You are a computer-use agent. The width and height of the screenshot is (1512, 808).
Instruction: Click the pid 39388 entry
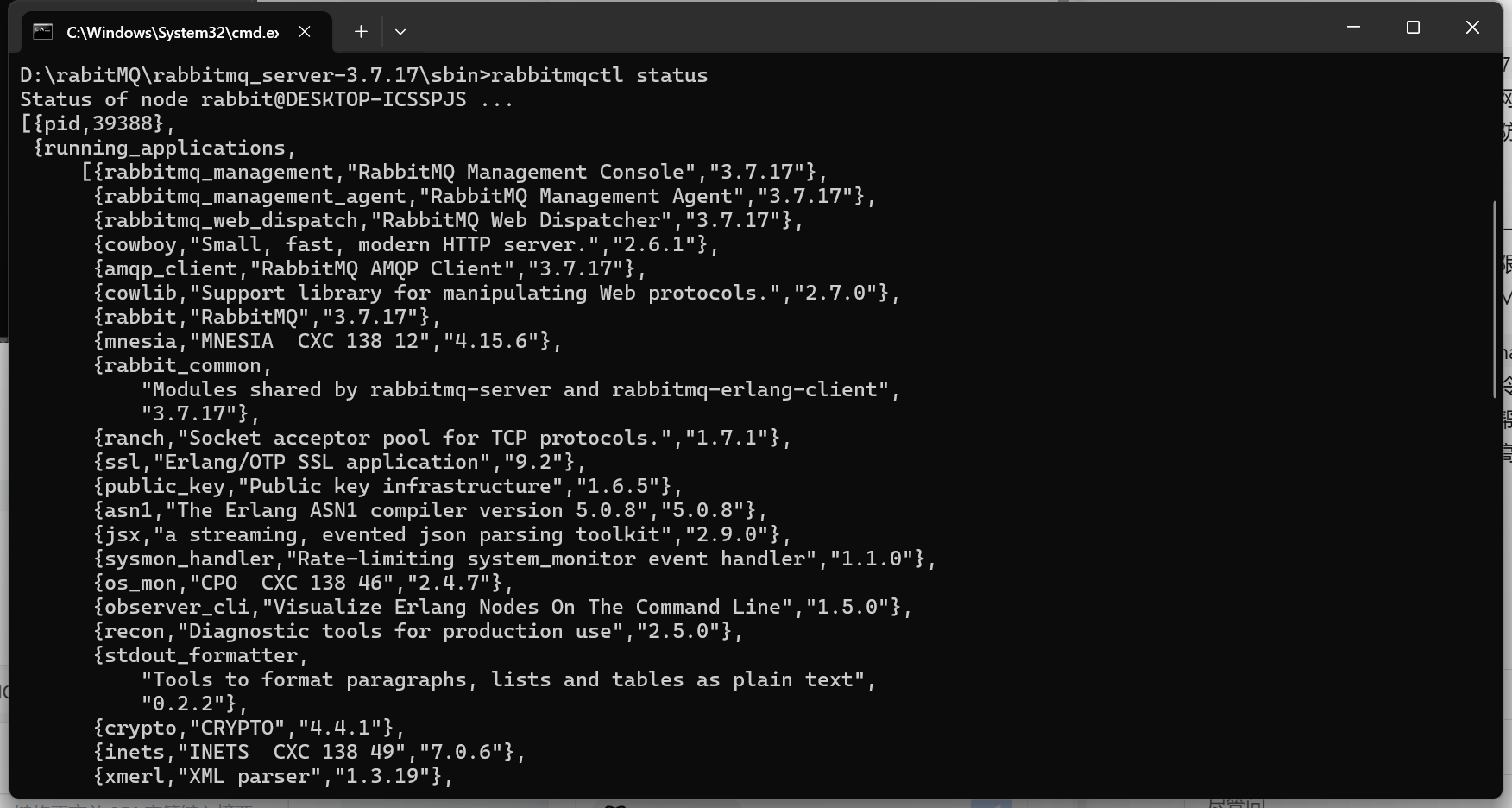98,123
